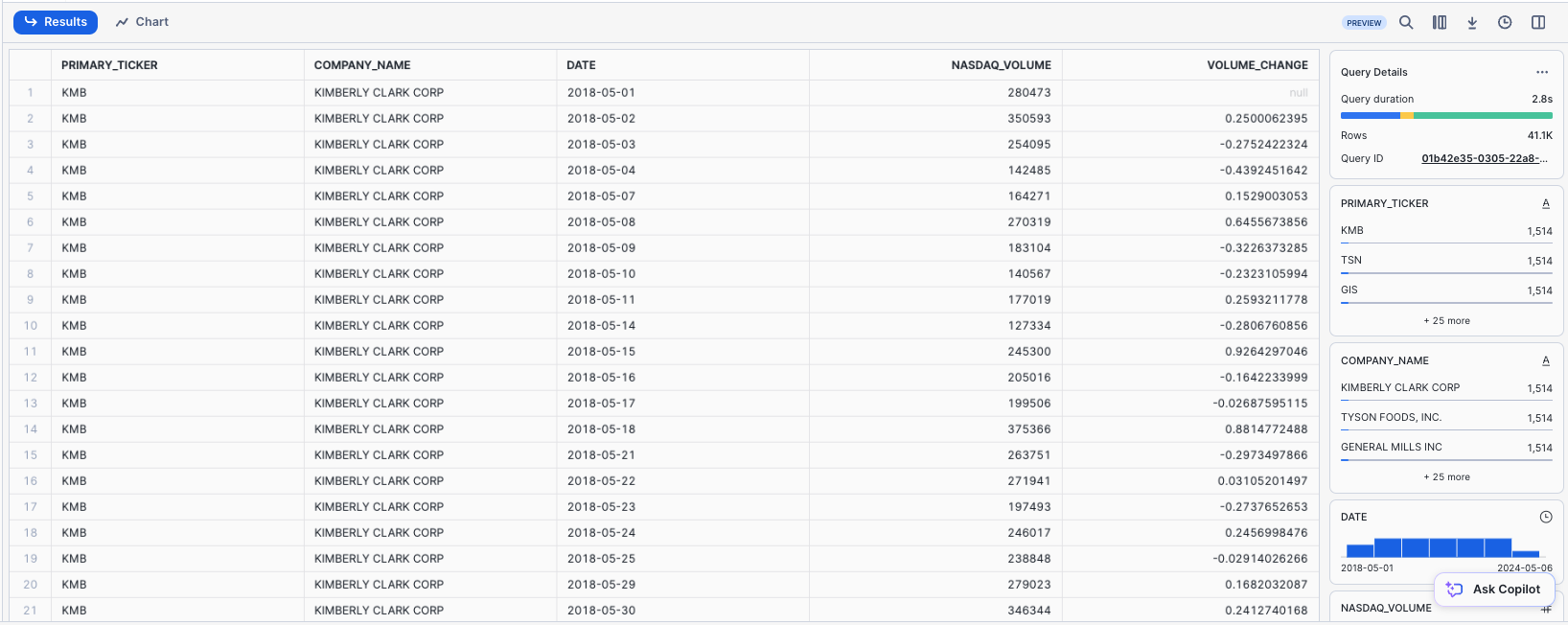Filter by TYSON FOODS, INC. in card
This screenshot has height=625, width=1568.
(x=1446, y=418)
